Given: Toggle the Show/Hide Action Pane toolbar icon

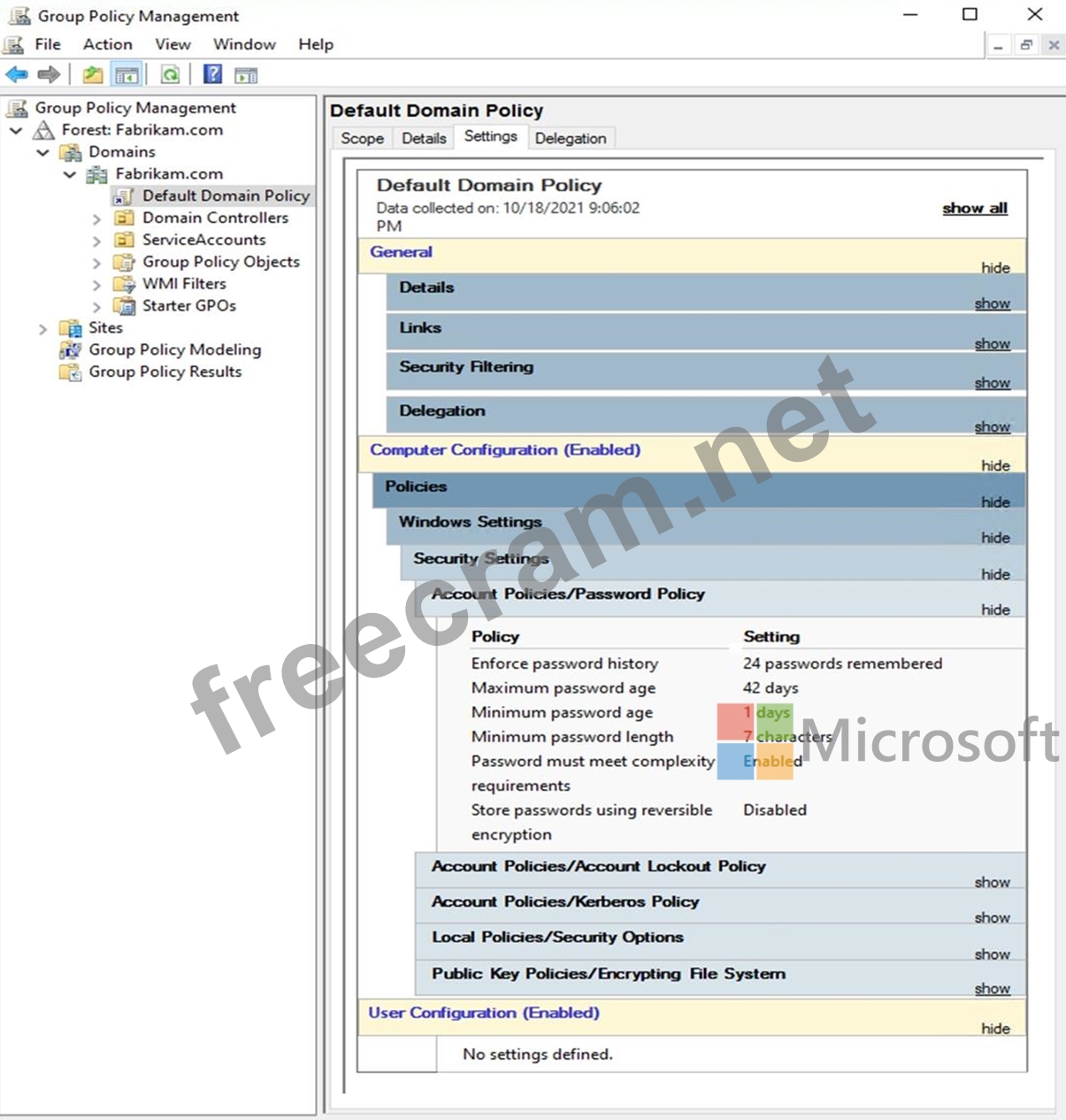Looking at the screenshot, I should 245,74.
